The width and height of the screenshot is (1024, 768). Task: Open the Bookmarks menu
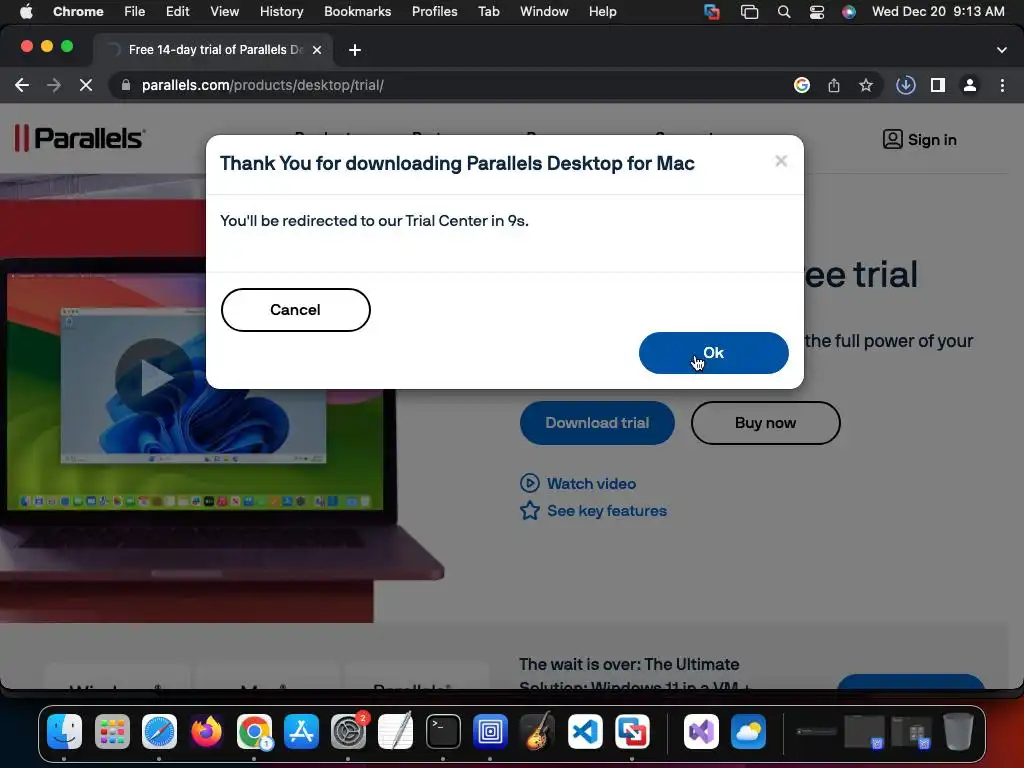(357, 12)
